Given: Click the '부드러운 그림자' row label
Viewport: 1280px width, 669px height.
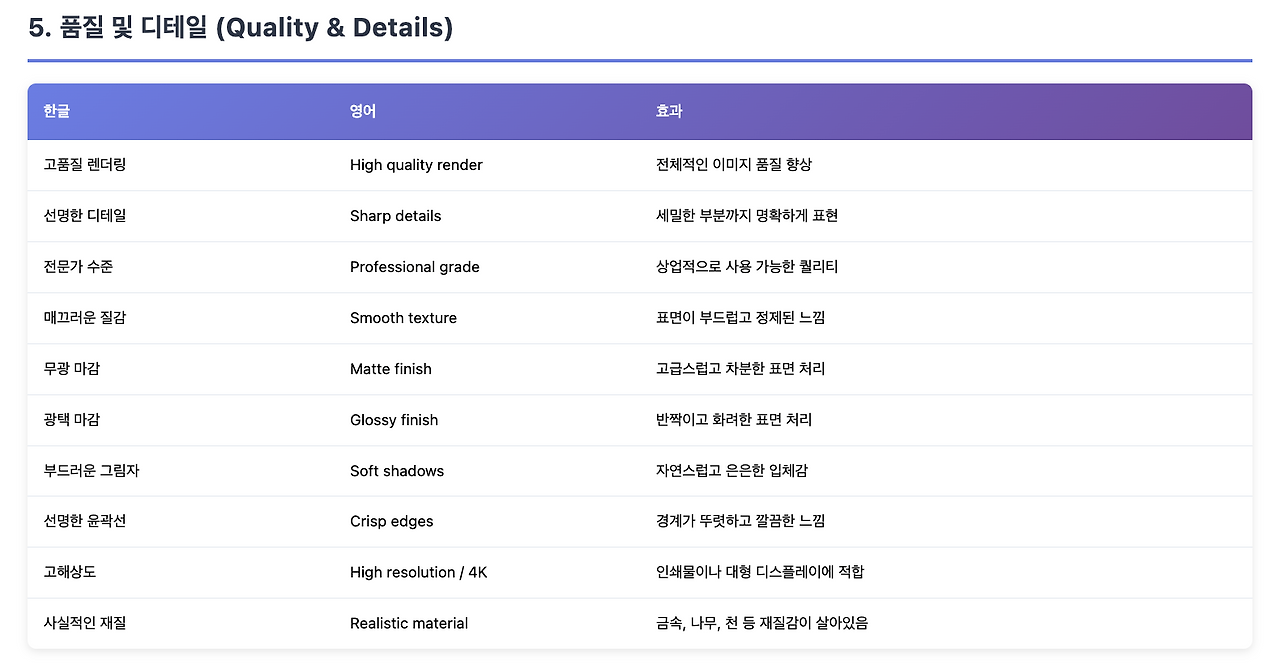Looking at the screenshot, I should pos(92,471).
